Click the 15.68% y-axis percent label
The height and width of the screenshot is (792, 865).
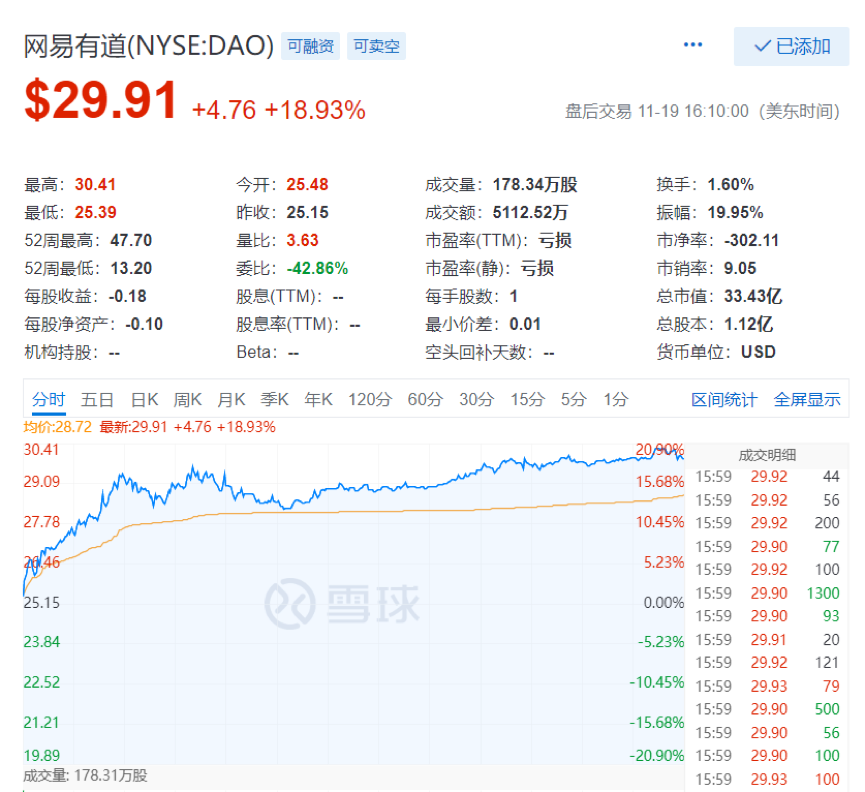coord(660,482)
